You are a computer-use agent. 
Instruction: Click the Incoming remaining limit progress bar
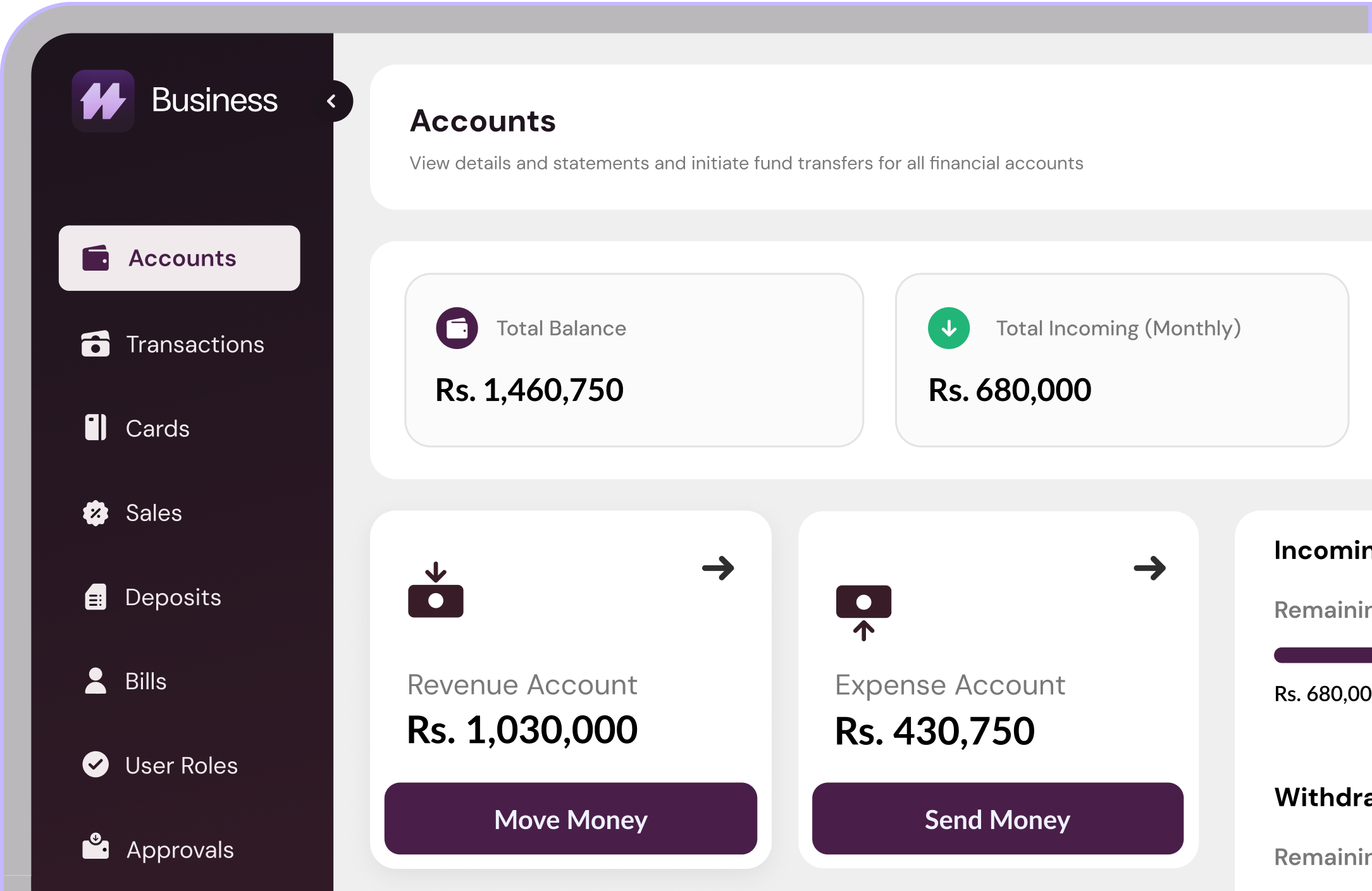(1322, 655)
